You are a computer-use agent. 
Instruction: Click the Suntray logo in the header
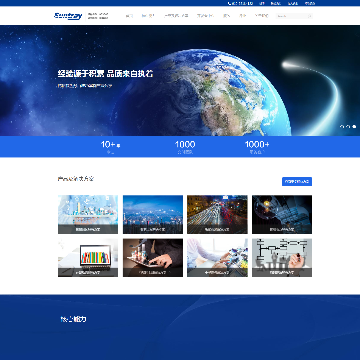(68, 16)
